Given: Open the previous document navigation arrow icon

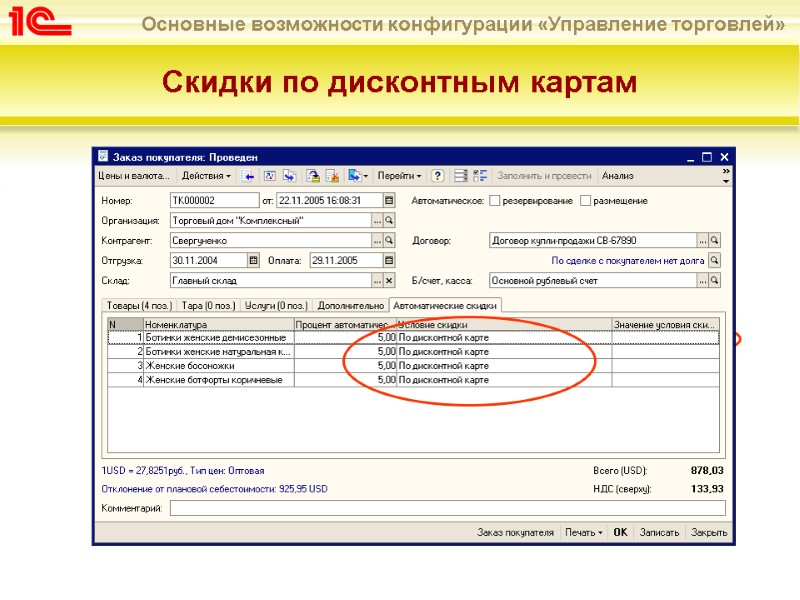Looking at the screenshot, I should pyautogui.click(x=248, y=175).
